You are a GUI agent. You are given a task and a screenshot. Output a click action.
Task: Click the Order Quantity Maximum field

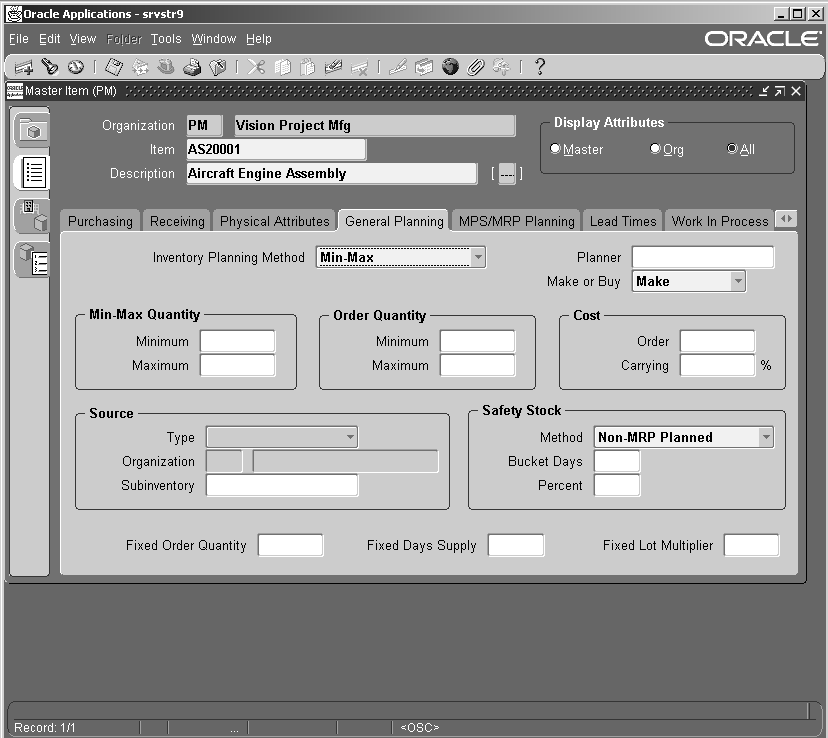[x=477, y=365]
